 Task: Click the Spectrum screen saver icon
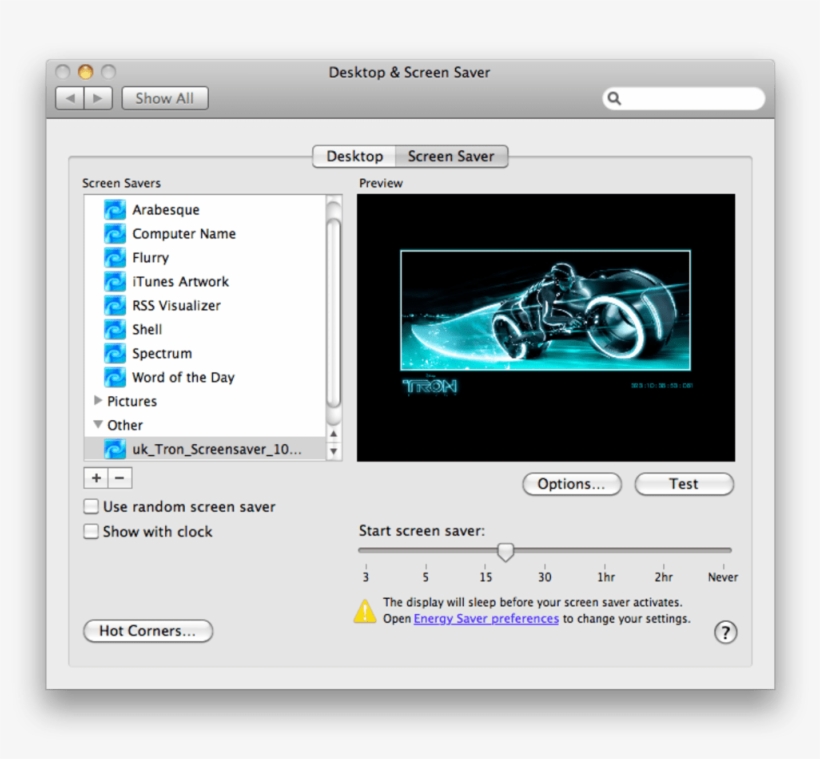[115, 354]
